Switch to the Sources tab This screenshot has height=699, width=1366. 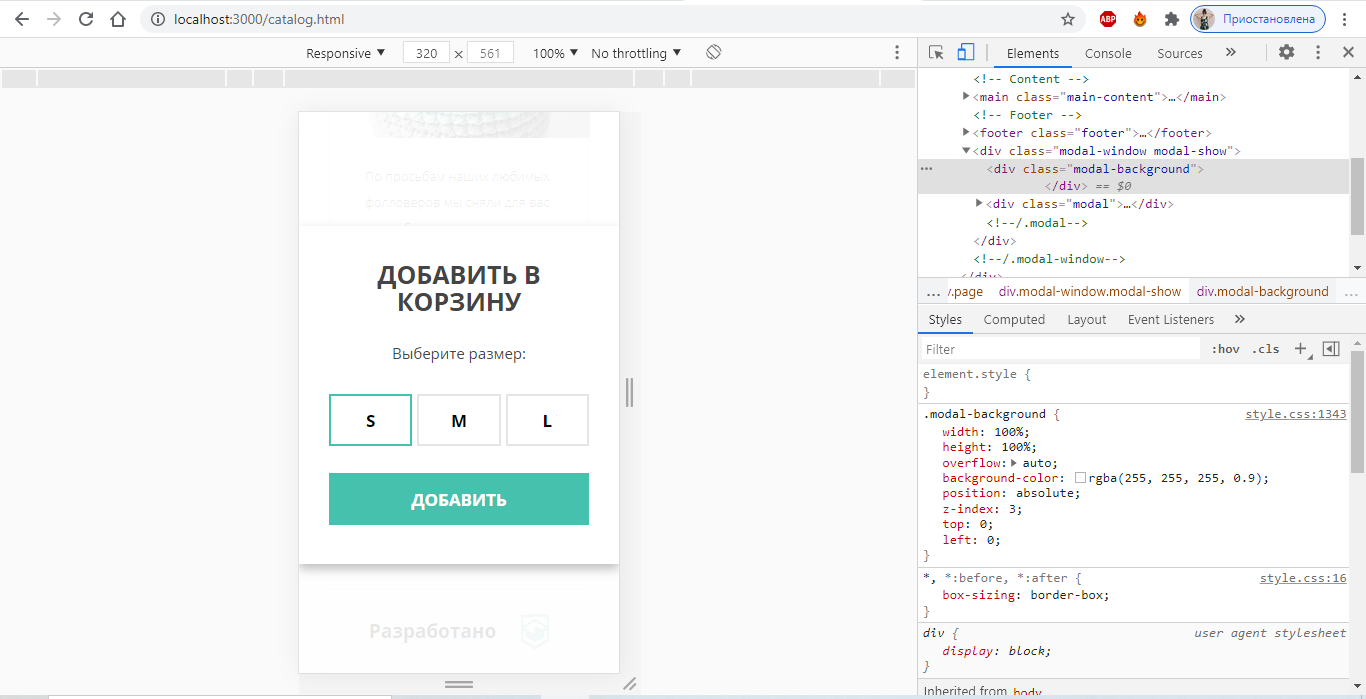pyautogui.click(x=1180, y=53)
